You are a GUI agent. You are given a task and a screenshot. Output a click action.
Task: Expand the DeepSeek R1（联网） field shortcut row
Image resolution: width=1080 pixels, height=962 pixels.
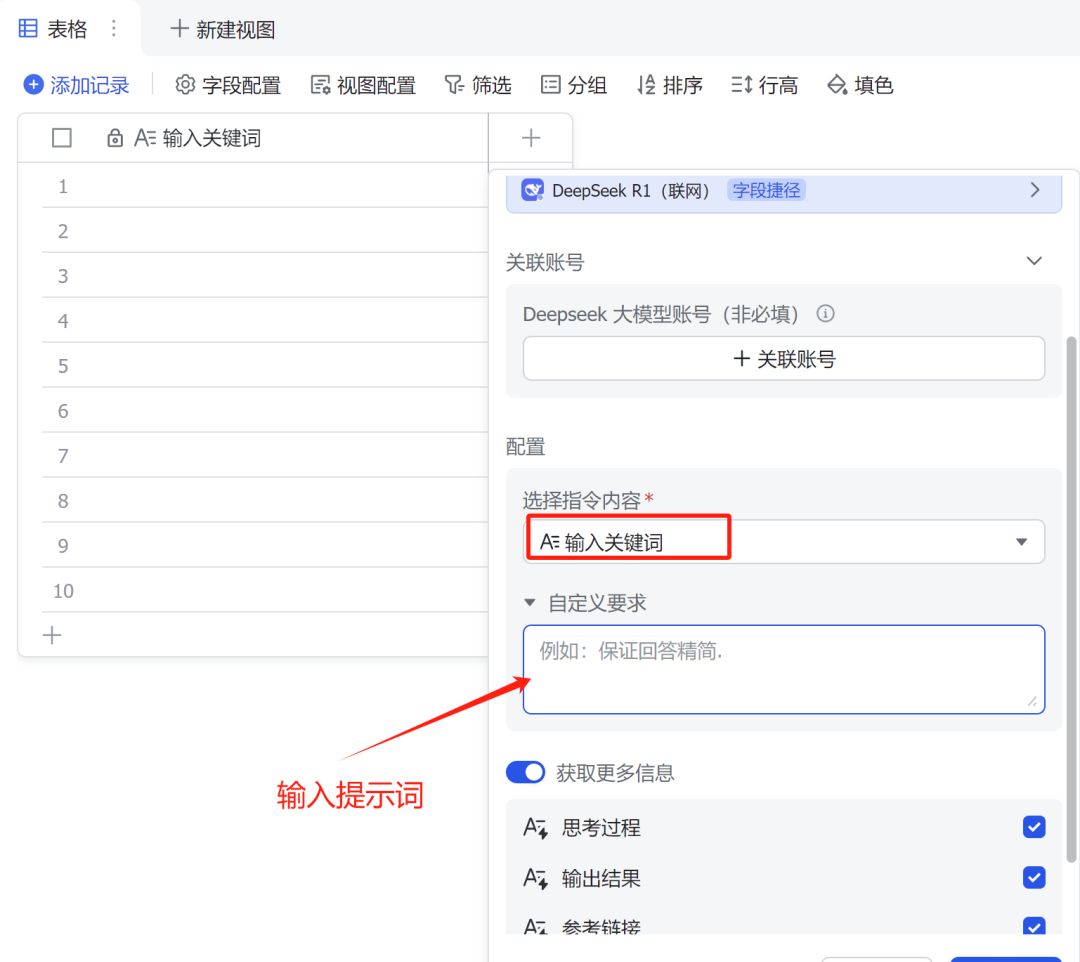[x=1035, y=190]
